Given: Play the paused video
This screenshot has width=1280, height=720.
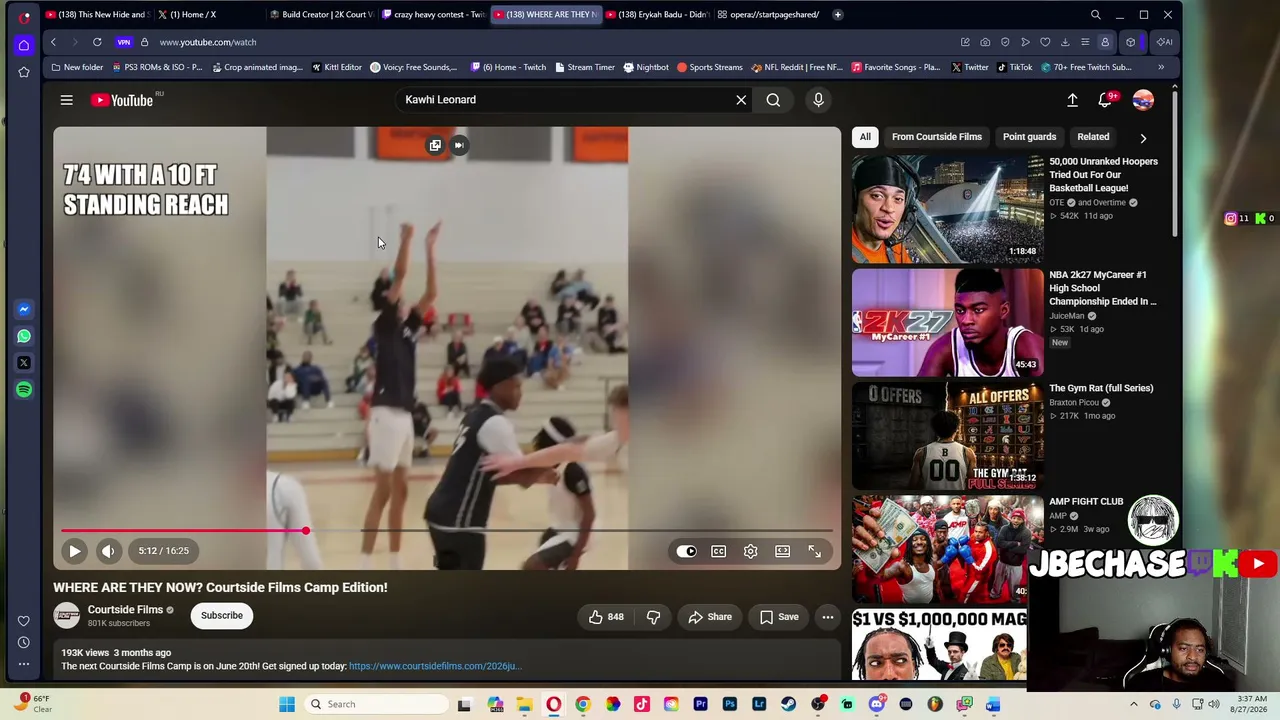Looking at the screenshot, I should [x=74, y=551].
